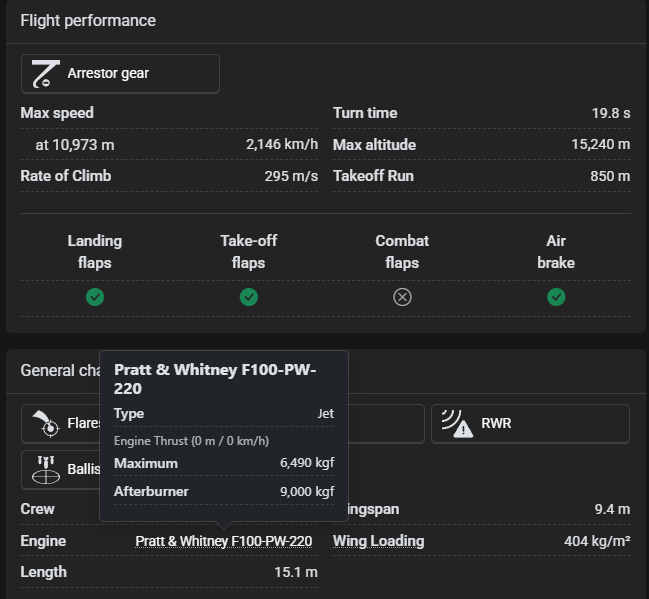Open the Pratt & Whitney F100-PW-220 engine link

(223, 541)
